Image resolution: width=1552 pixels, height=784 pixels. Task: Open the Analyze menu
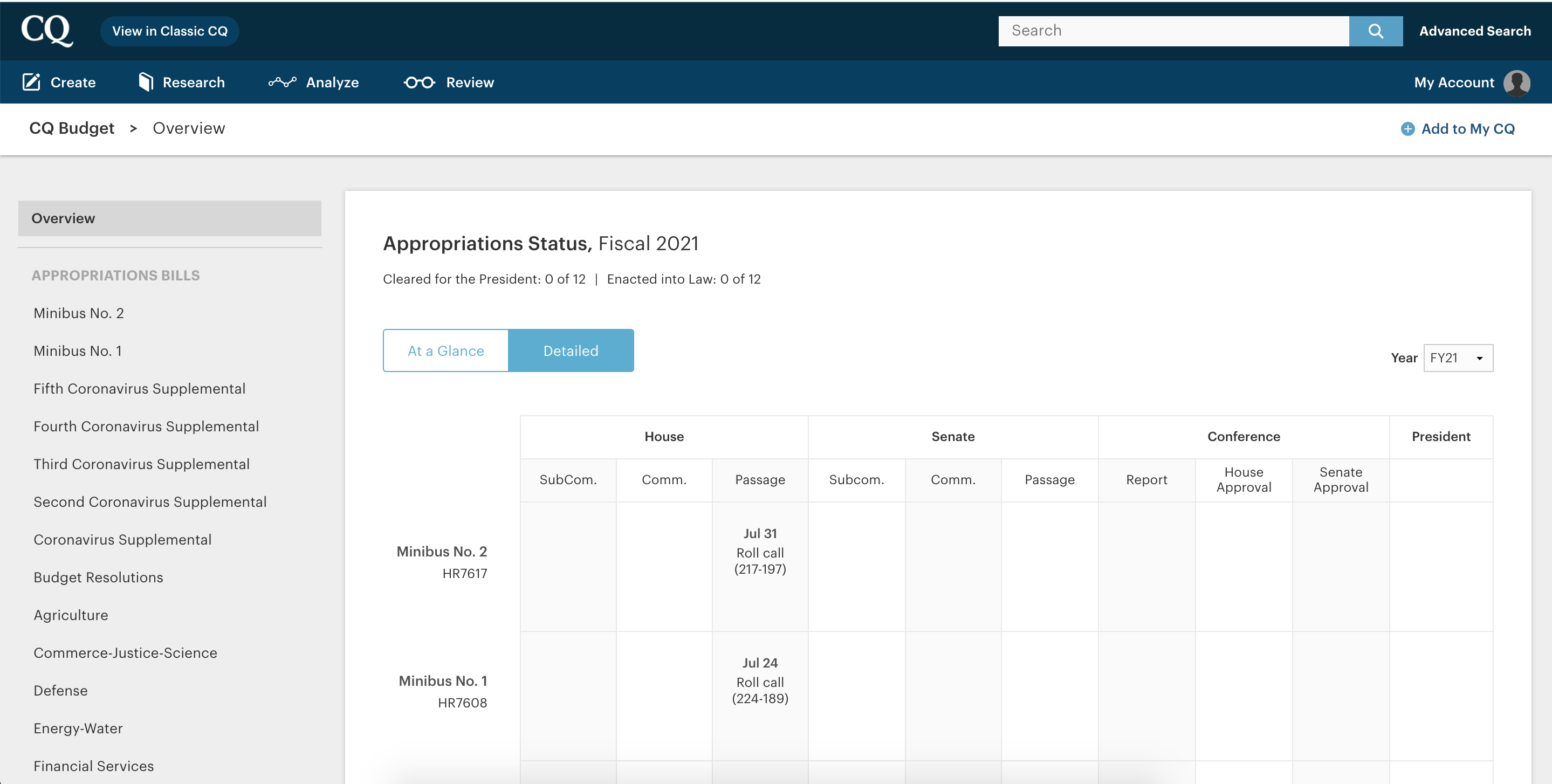313,82
